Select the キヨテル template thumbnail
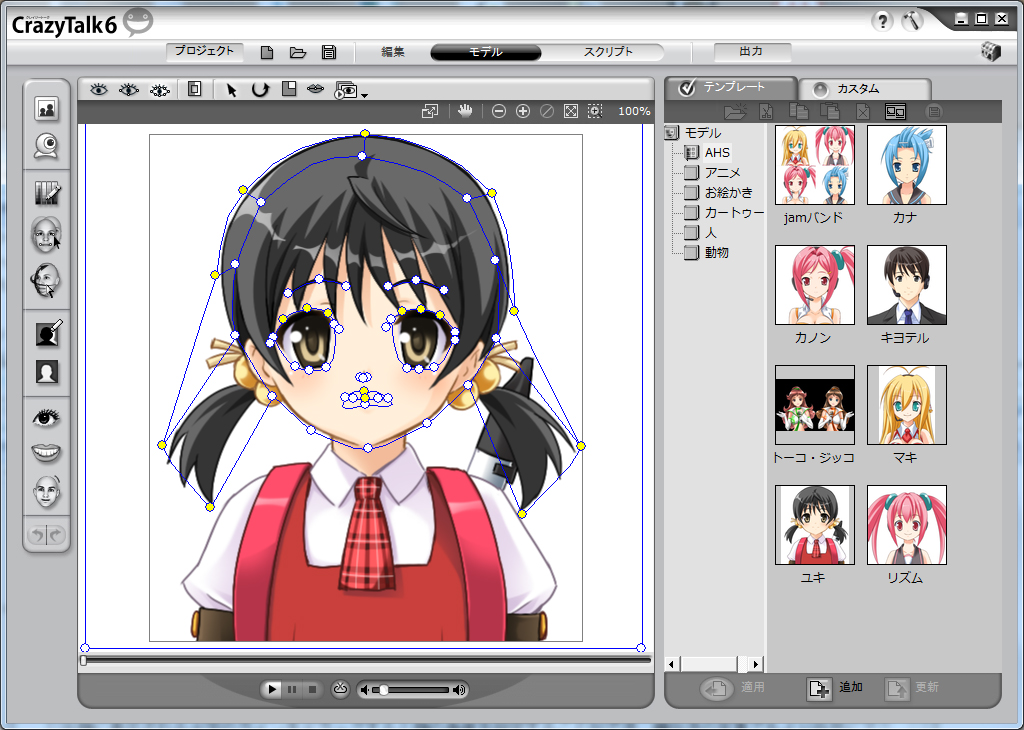The image size is (1024, 730). (x=906, y=285)
